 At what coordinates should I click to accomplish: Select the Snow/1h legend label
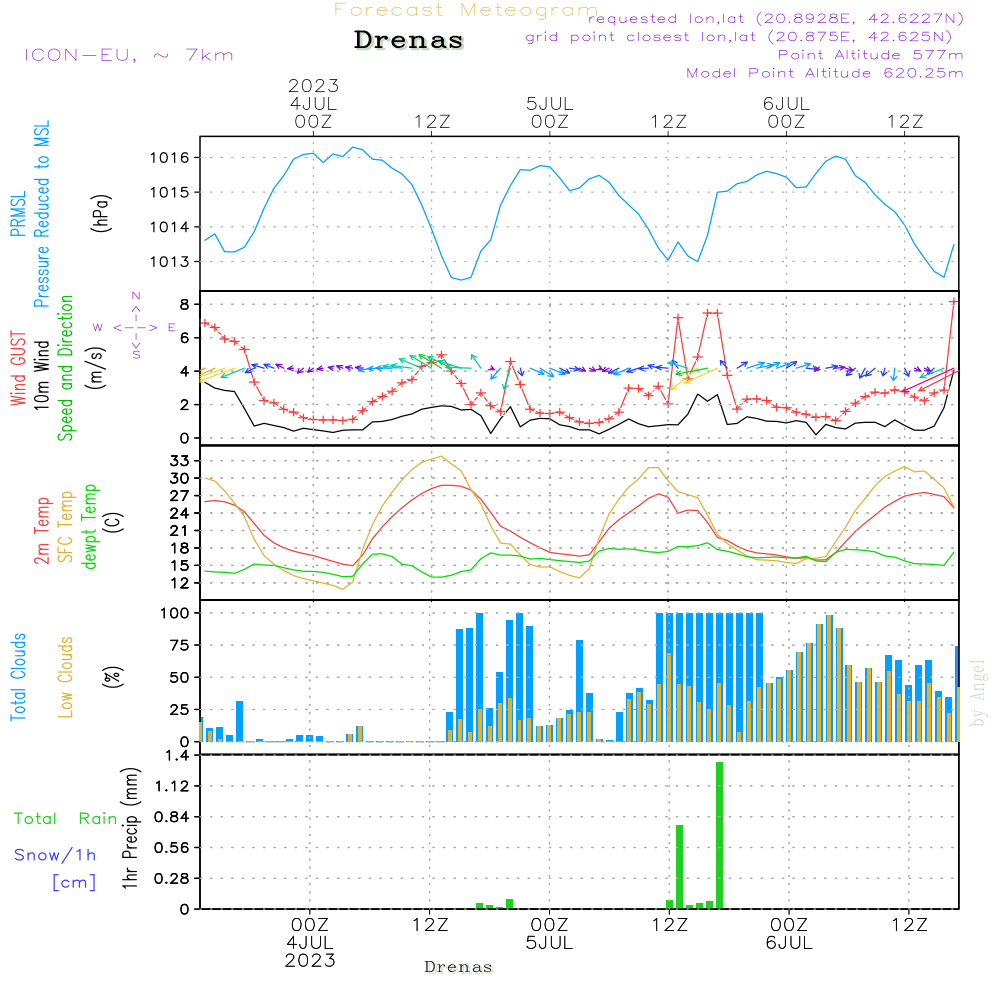55,855
